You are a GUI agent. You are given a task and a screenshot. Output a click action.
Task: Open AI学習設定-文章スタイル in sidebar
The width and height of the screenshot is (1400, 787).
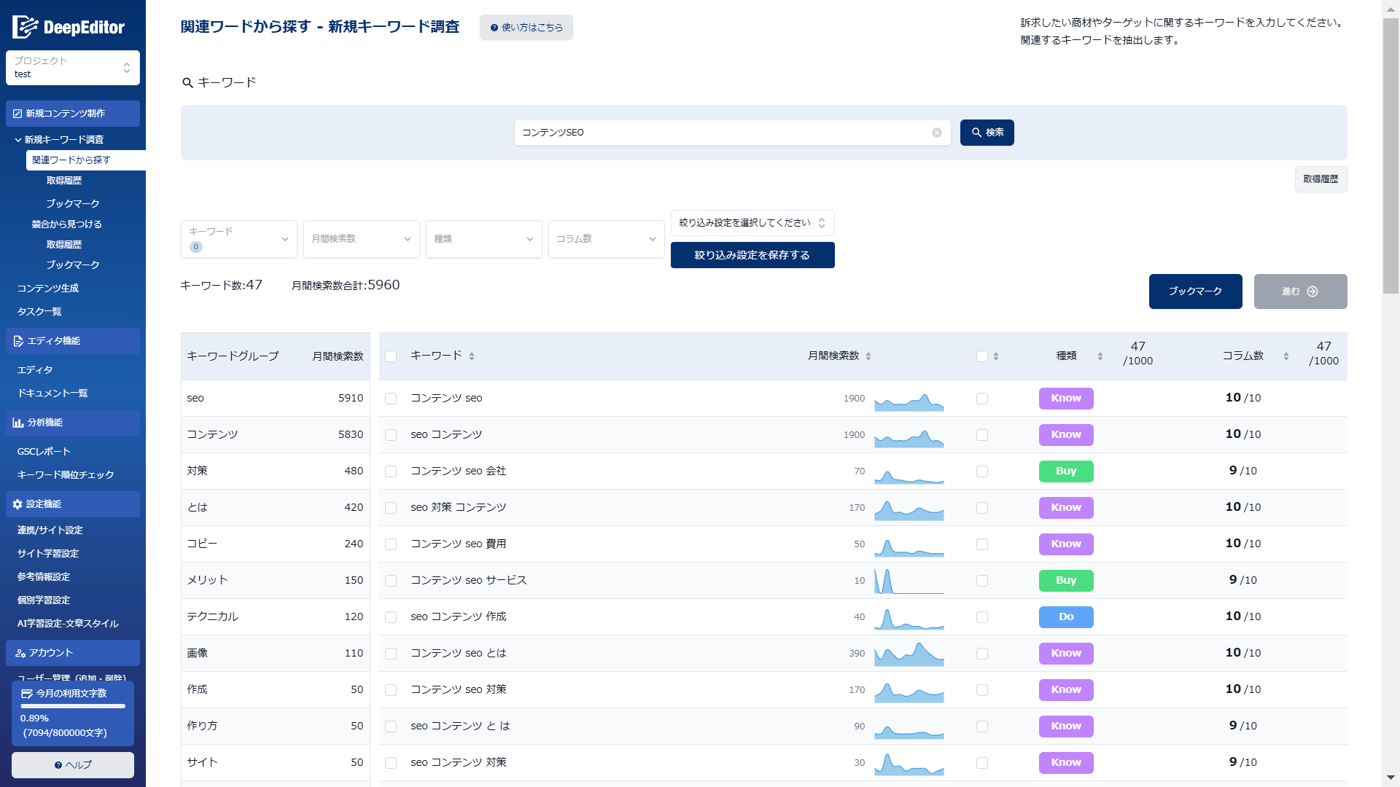point(68,624)
